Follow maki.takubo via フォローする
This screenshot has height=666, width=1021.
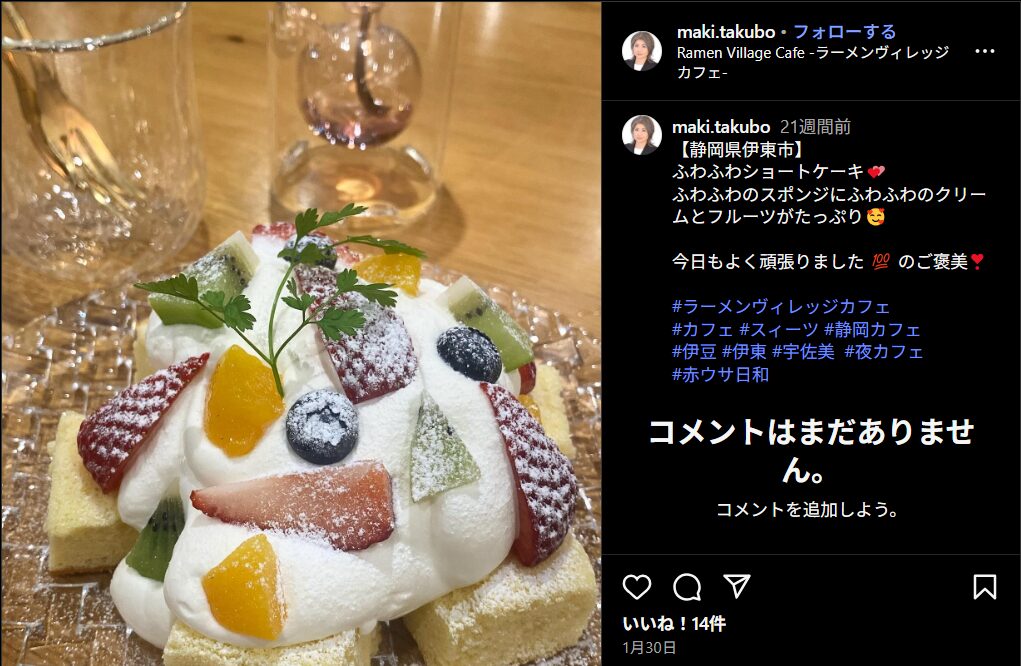[845, 31]
